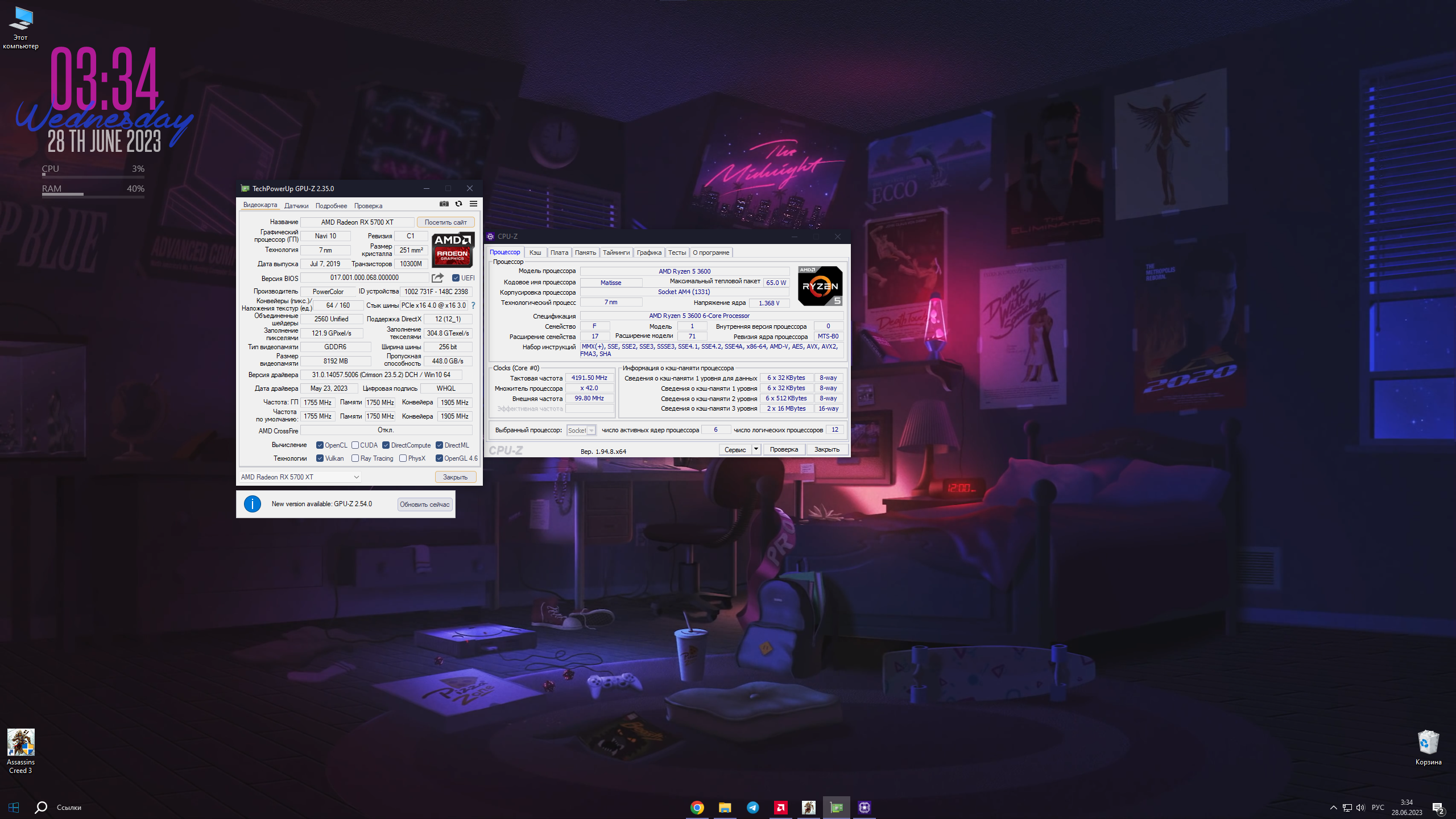
Task: Open AMD Software from the taskbar
Action: click(780, 807)
